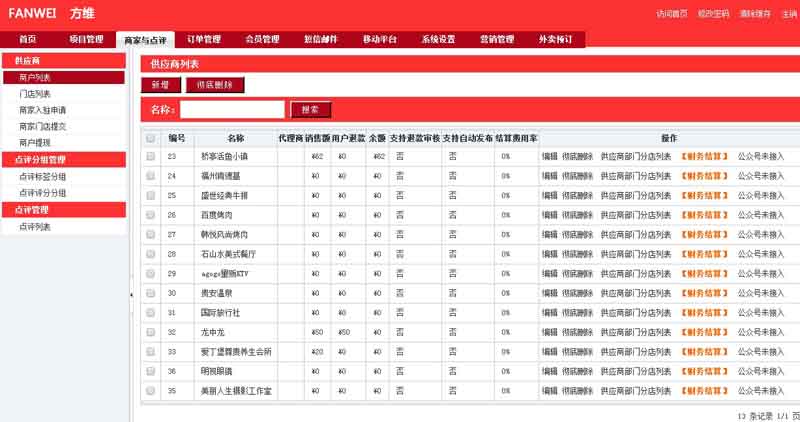Open 门店列表 in the sidebar
Image resolution: width=800 pixels, height=422 pixels.
pos(35,93)
